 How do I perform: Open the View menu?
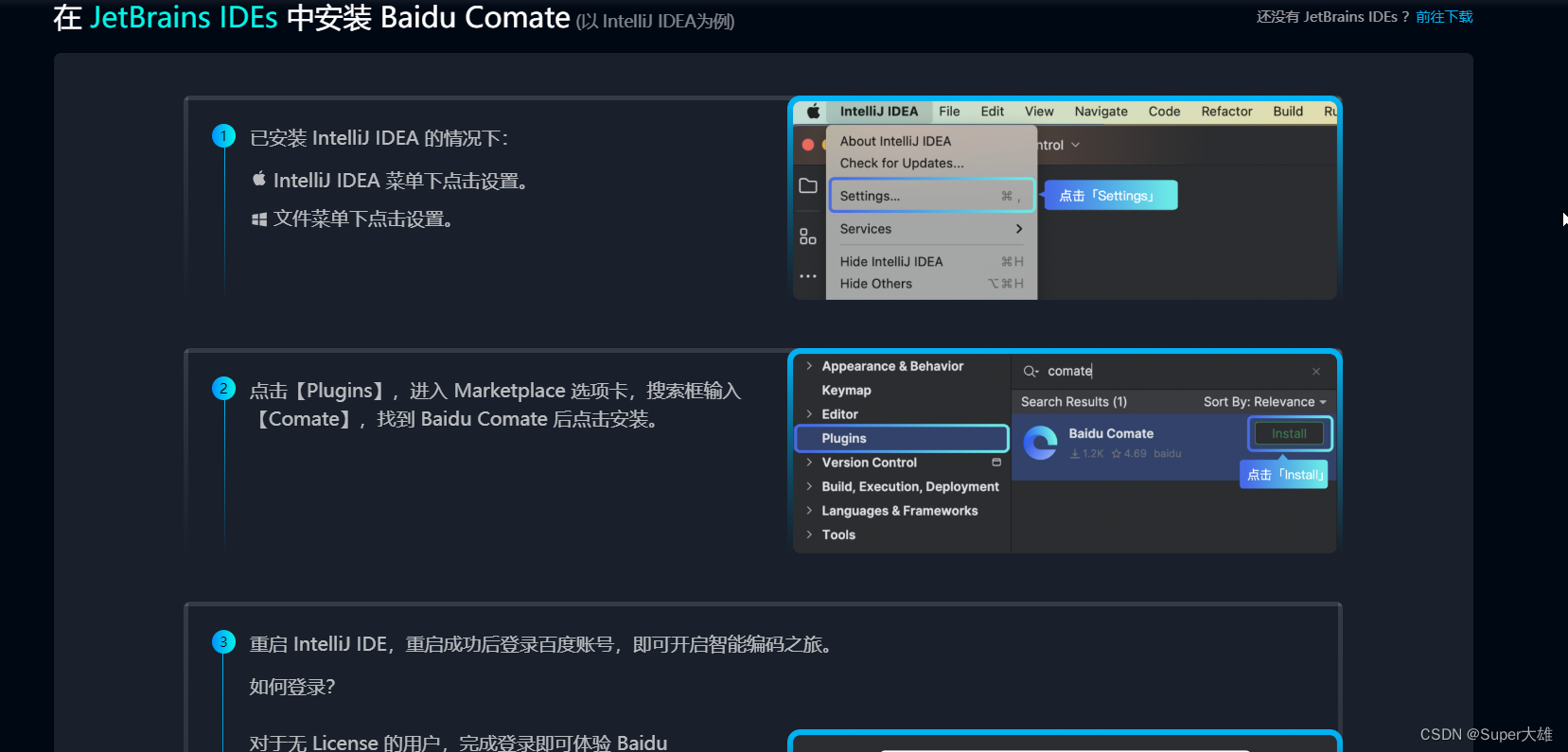1039,111
